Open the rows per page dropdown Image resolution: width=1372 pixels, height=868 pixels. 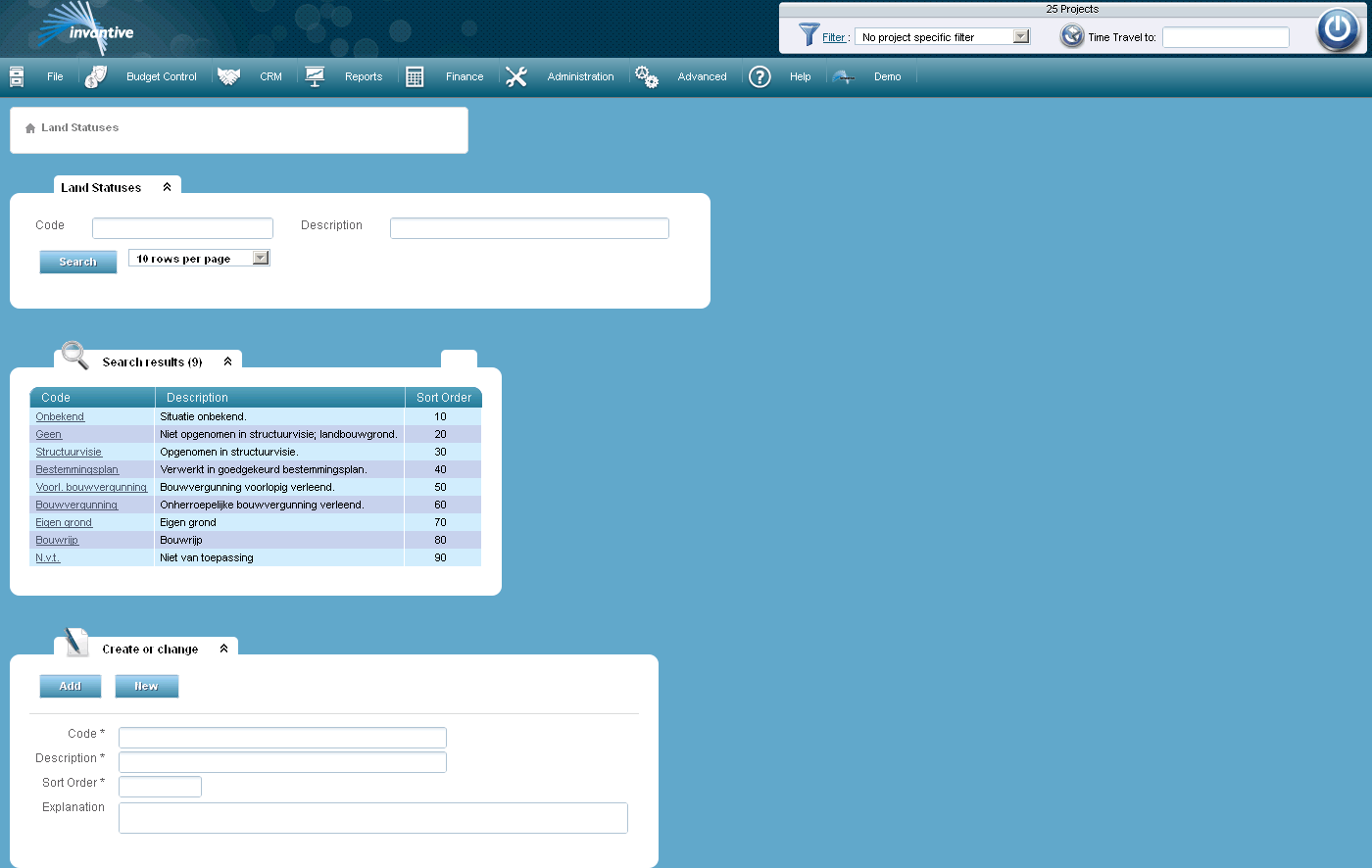pos(261,258)
